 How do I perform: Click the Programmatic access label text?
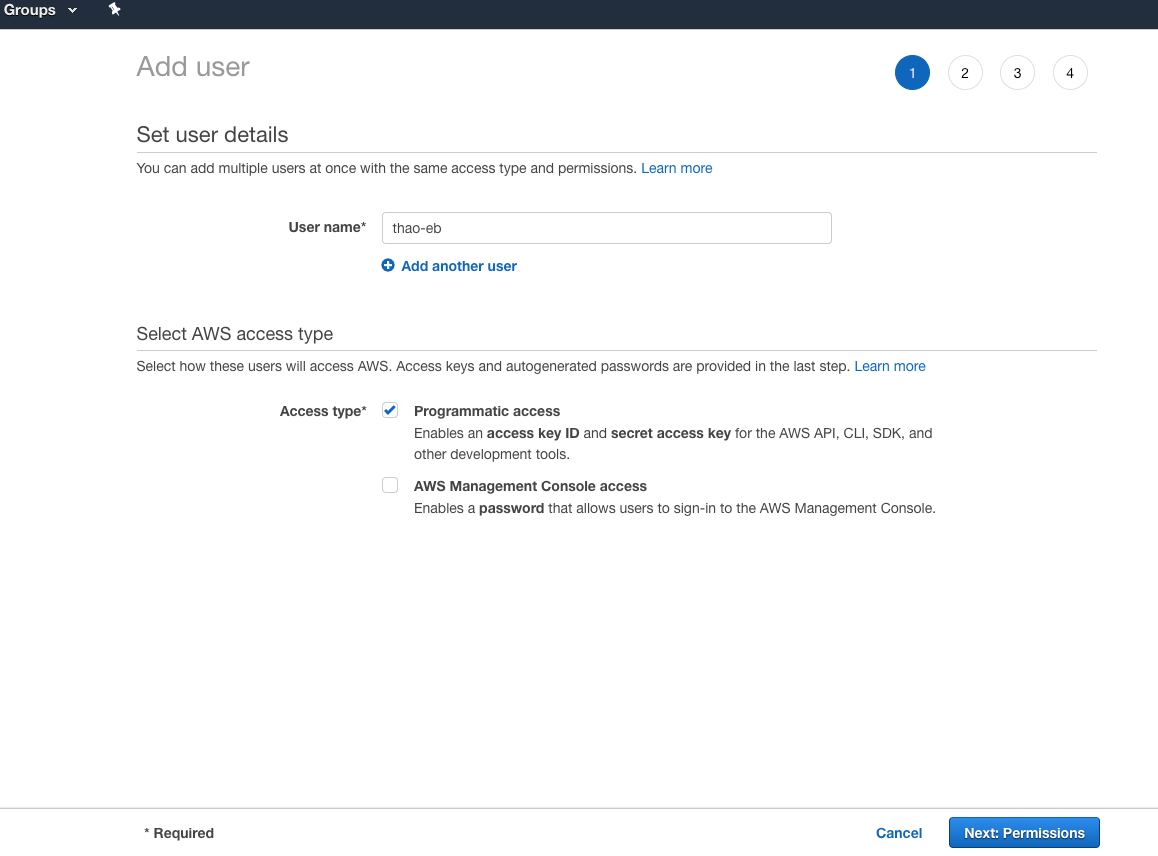pyautogui.click(x=487, y=411)
